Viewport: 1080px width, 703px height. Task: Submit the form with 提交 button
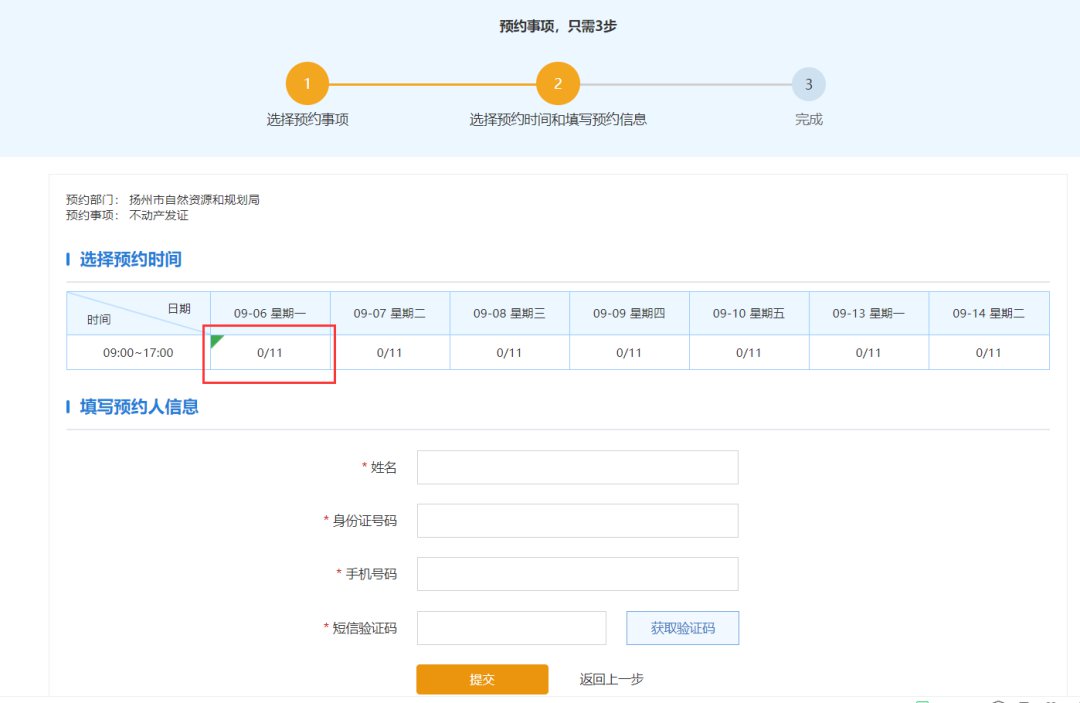click(x=482, y=679)
